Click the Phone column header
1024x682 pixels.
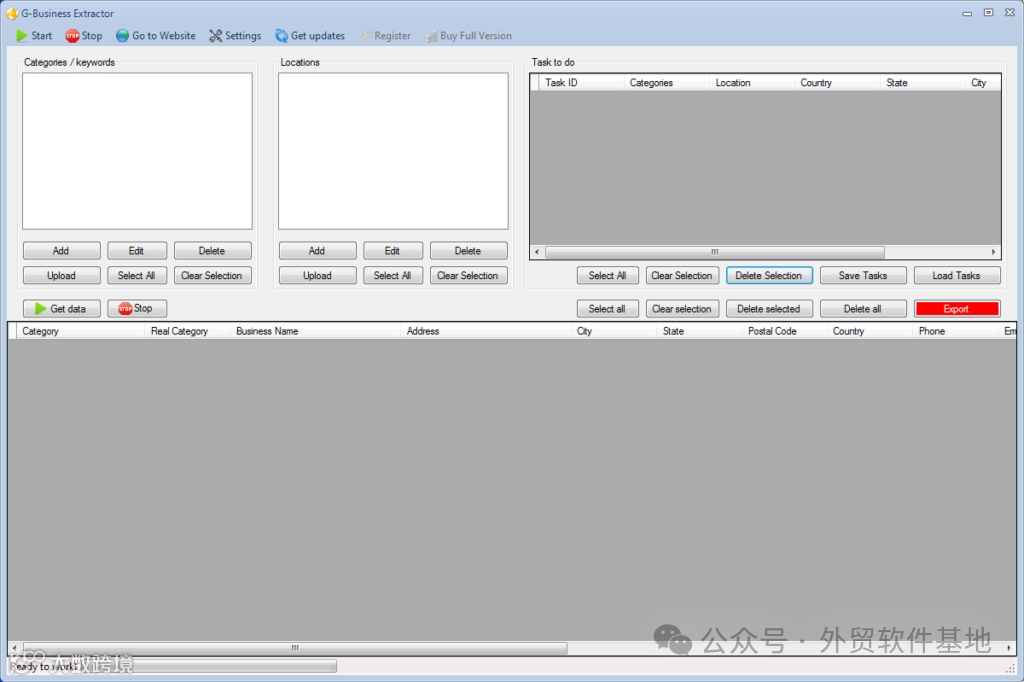point(955,331)
